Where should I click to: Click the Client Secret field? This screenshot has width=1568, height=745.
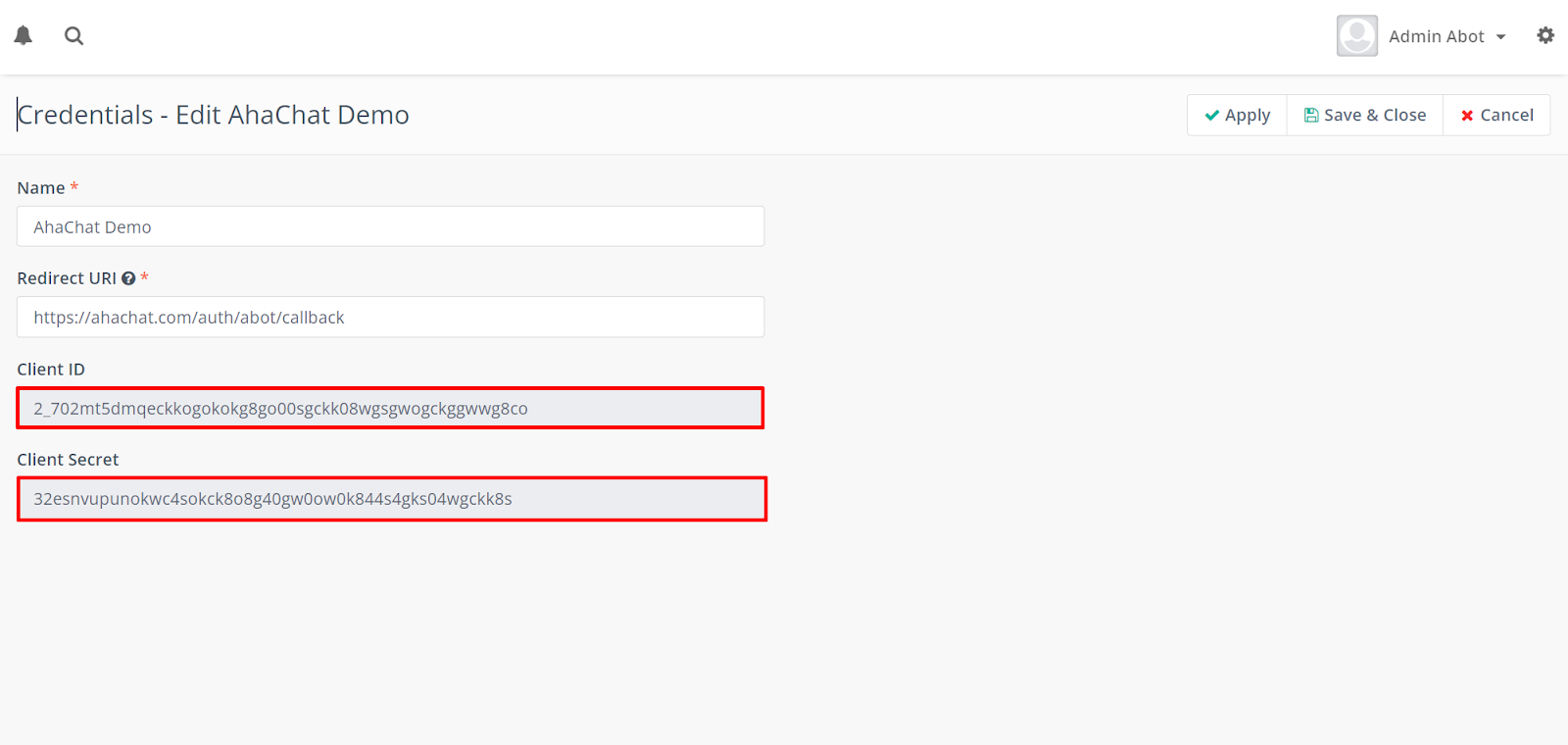[x=392, y=499]
